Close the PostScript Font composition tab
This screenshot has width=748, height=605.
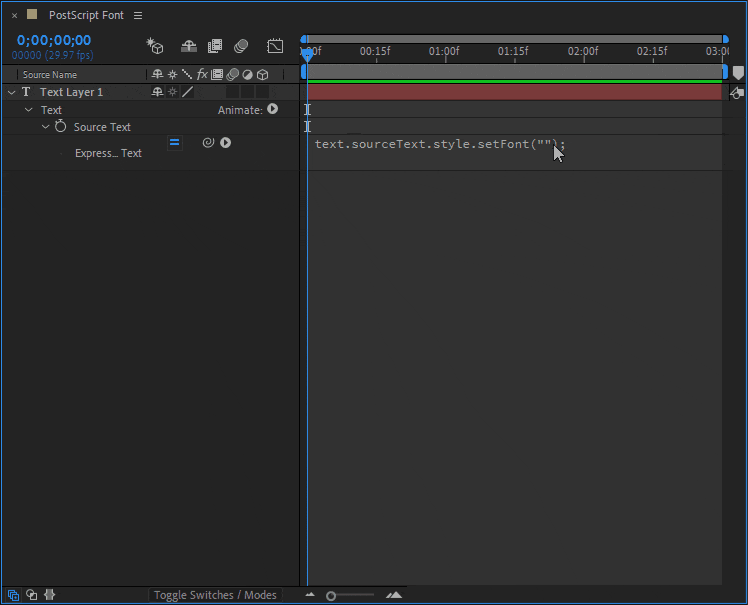point(14,16)
